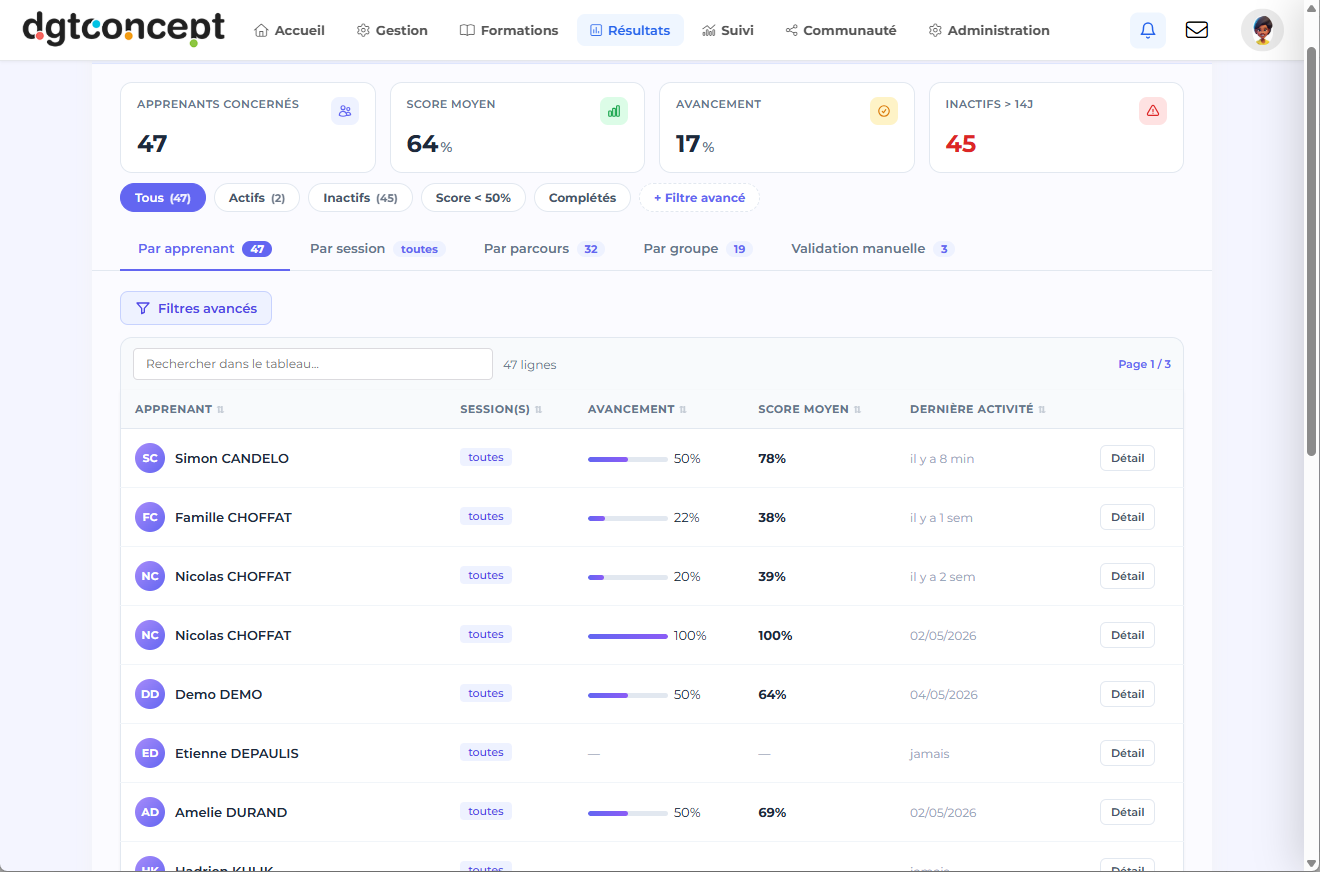Open the Formations menu in the navigation bar
This screenshot has height=872, width=1320.
click(509, 30)
